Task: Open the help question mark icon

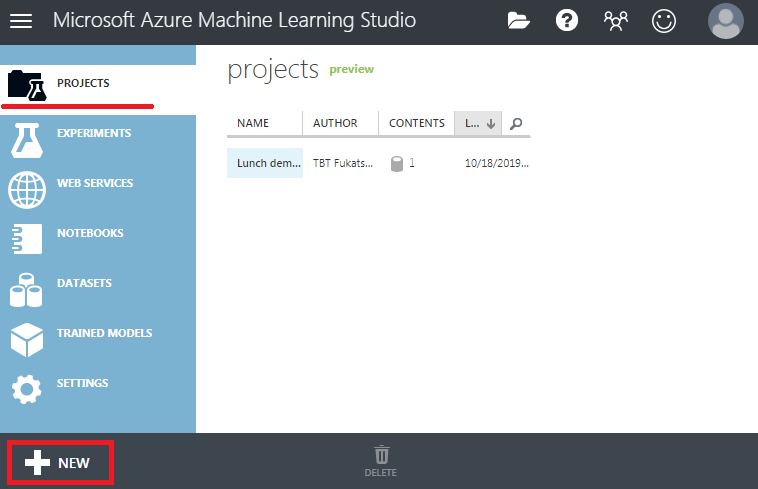Action: pos(567,21)
